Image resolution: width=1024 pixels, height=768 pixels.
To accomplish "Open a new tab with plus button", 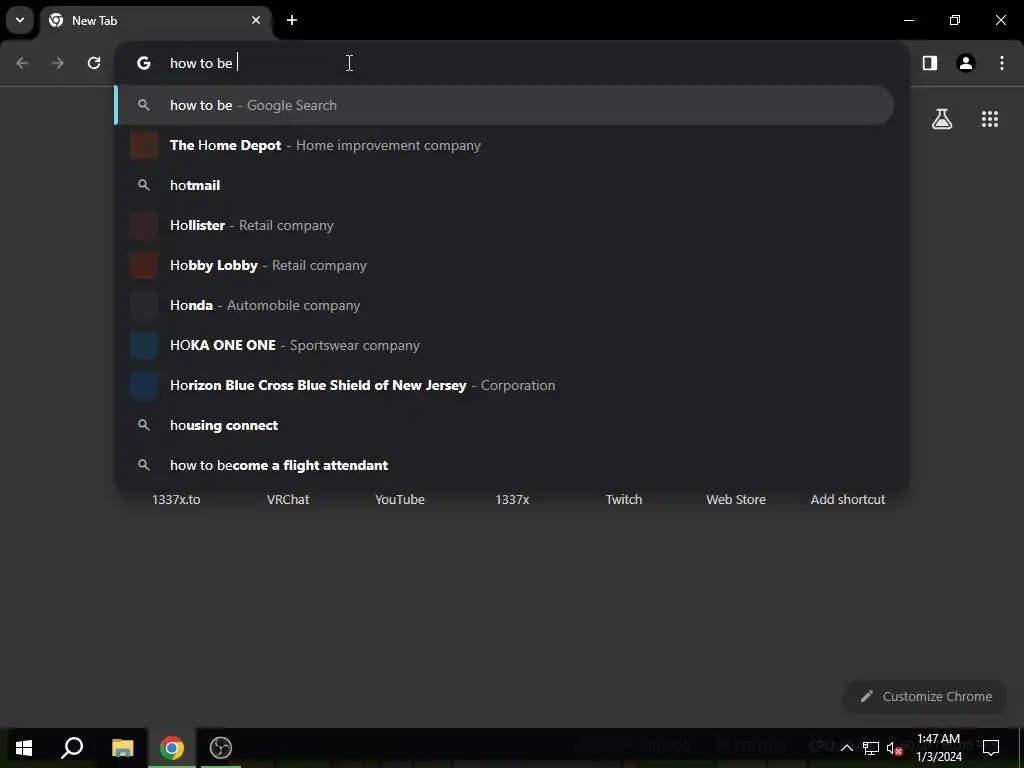I will point(292,20).
